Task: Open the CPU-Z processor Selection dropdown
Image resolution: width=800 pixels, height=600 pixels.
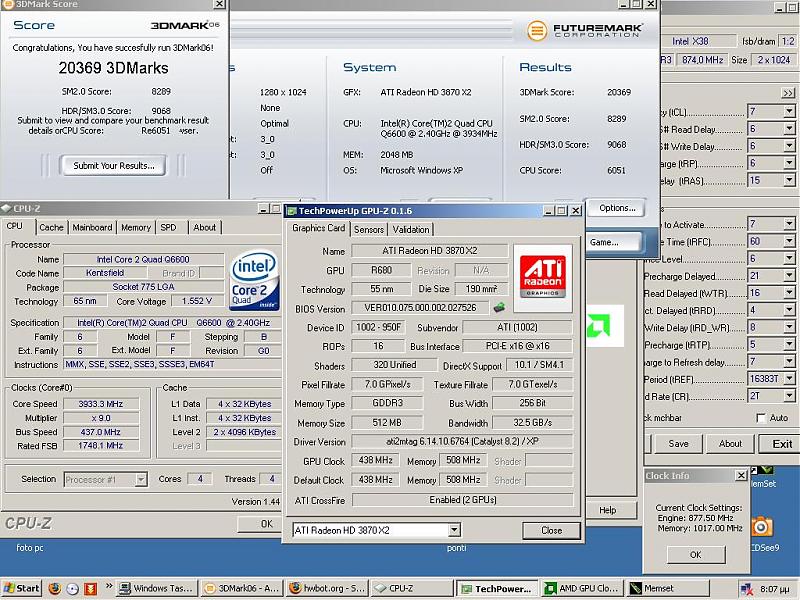Action: click(x=141, y=480)
